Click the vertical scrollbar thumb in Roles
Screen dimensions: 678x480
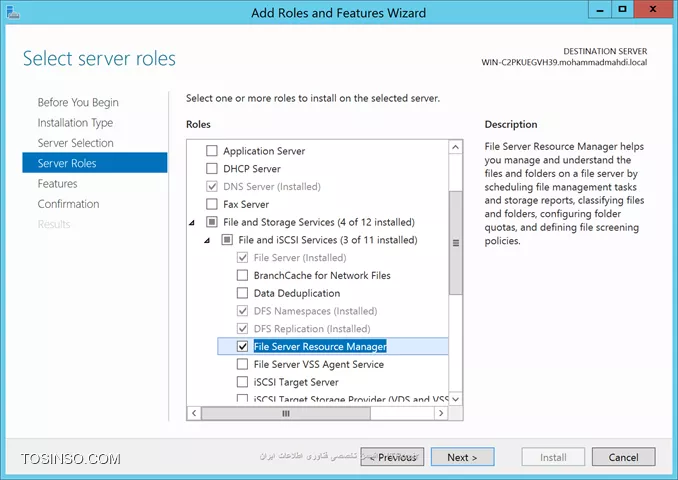point(455,243)
